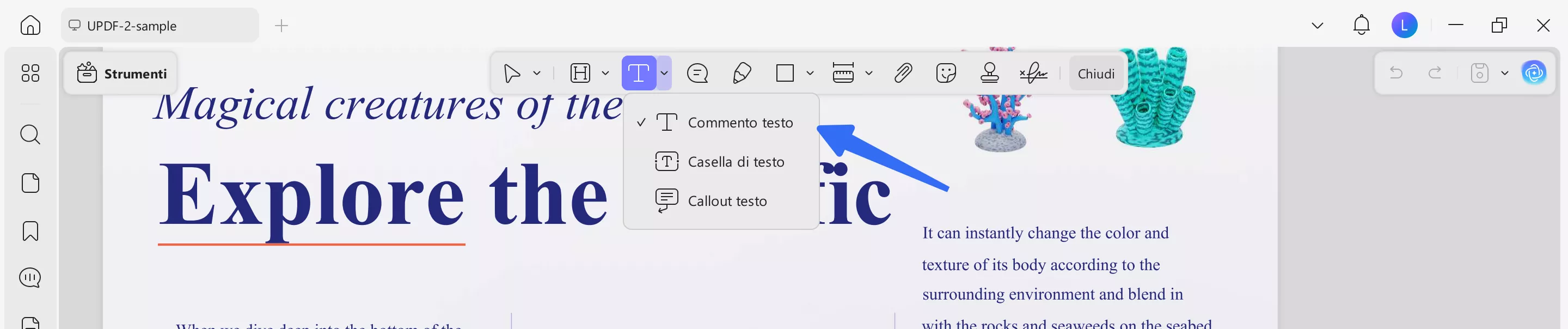The height and width of the screenshot is (329, 1568).
Task: Choose Casella di testo from menu
Action: pyautogui.click(x=721, y=162)
